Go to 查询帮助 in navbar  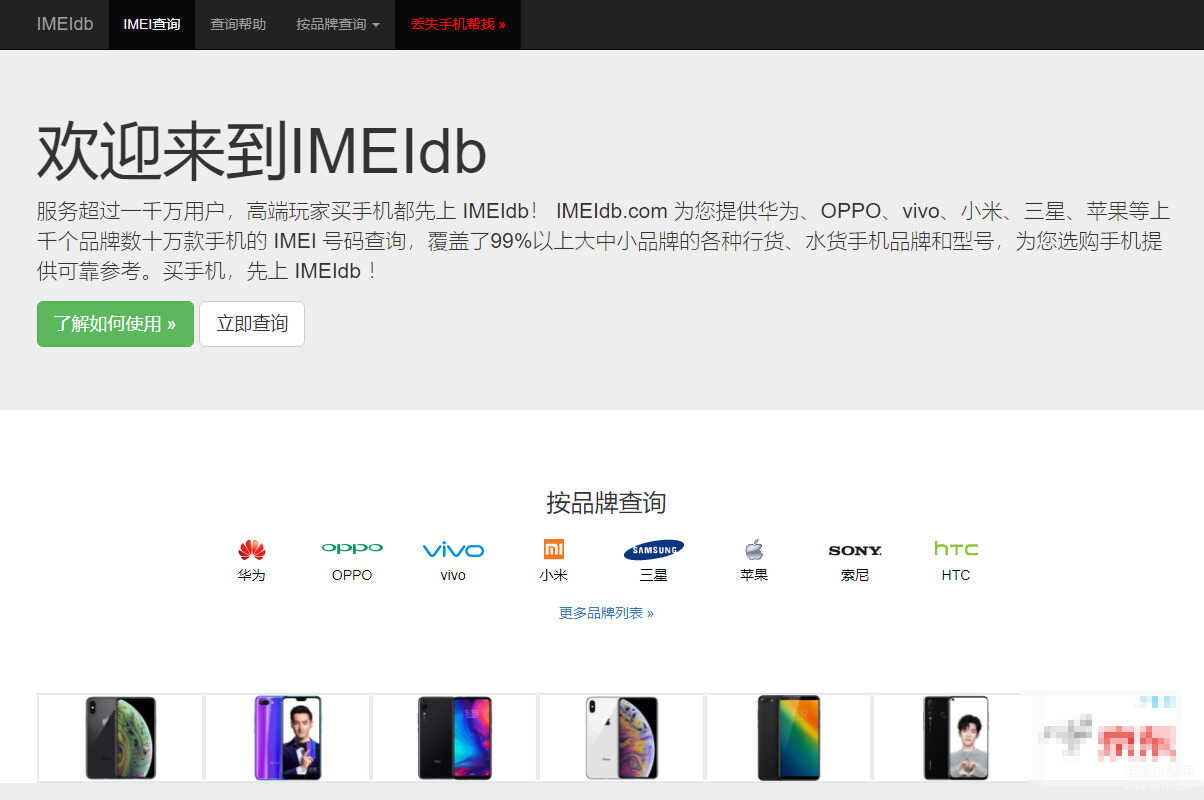tap(238, 24)
